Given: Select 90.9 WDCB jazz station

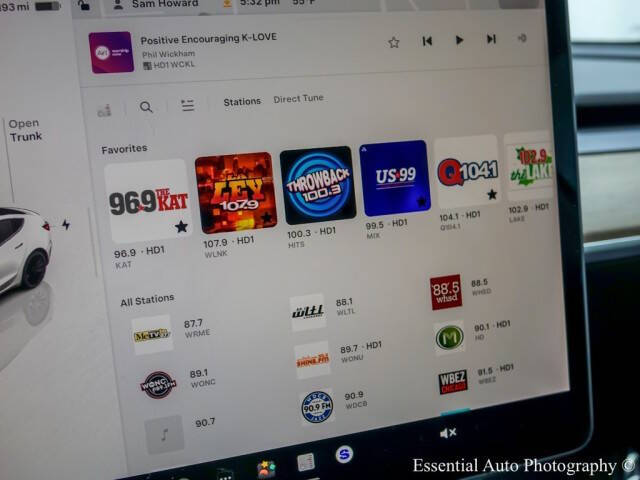Looking at the screenshot, I should [317, 407].
